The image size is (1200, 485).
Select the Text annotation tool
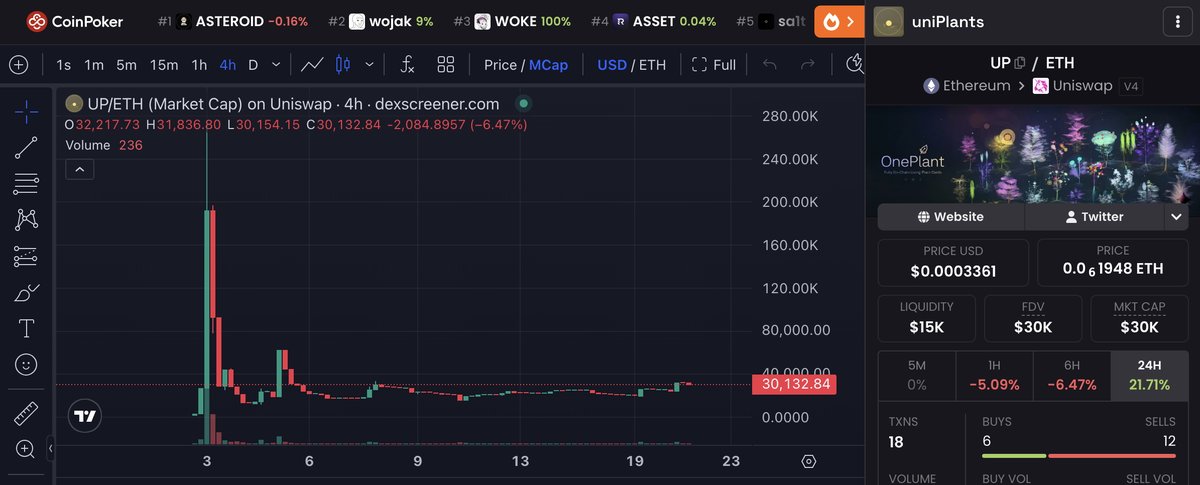(x=26, y=329)
